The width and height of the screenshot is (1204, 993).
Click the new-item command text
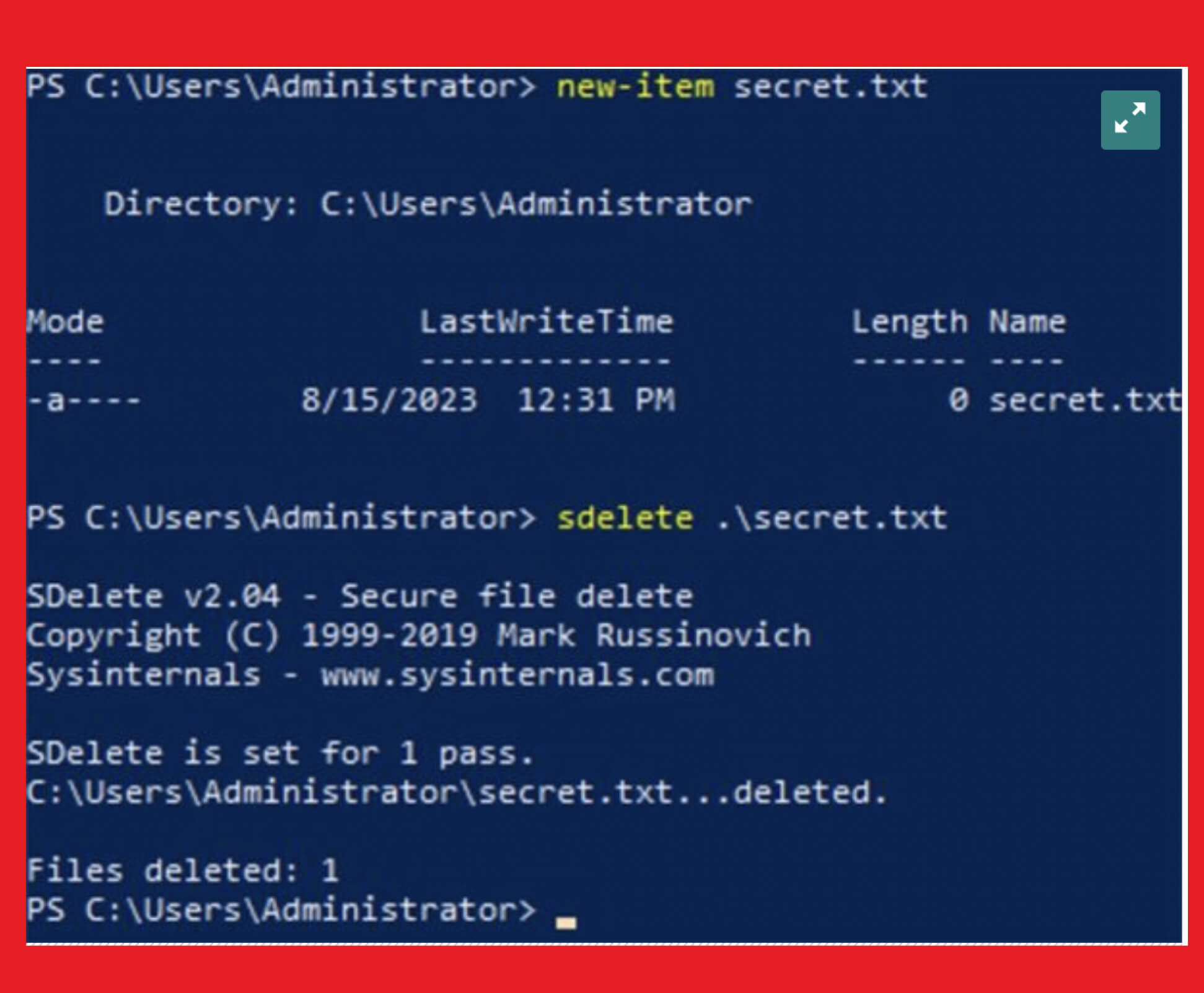point(635,86)
